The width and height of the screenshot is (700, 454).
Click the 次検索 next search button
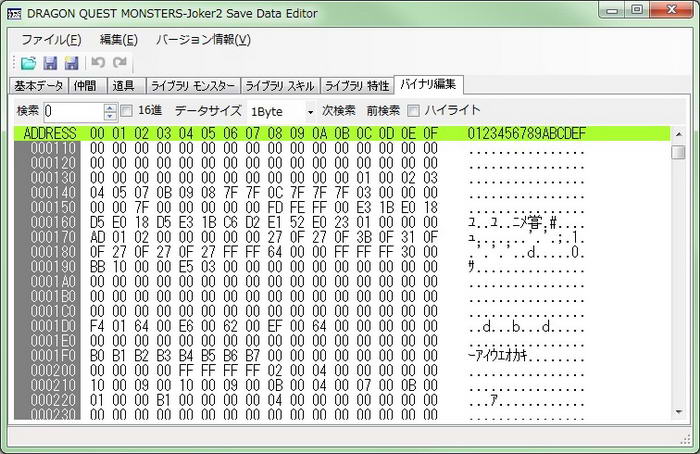339,110
